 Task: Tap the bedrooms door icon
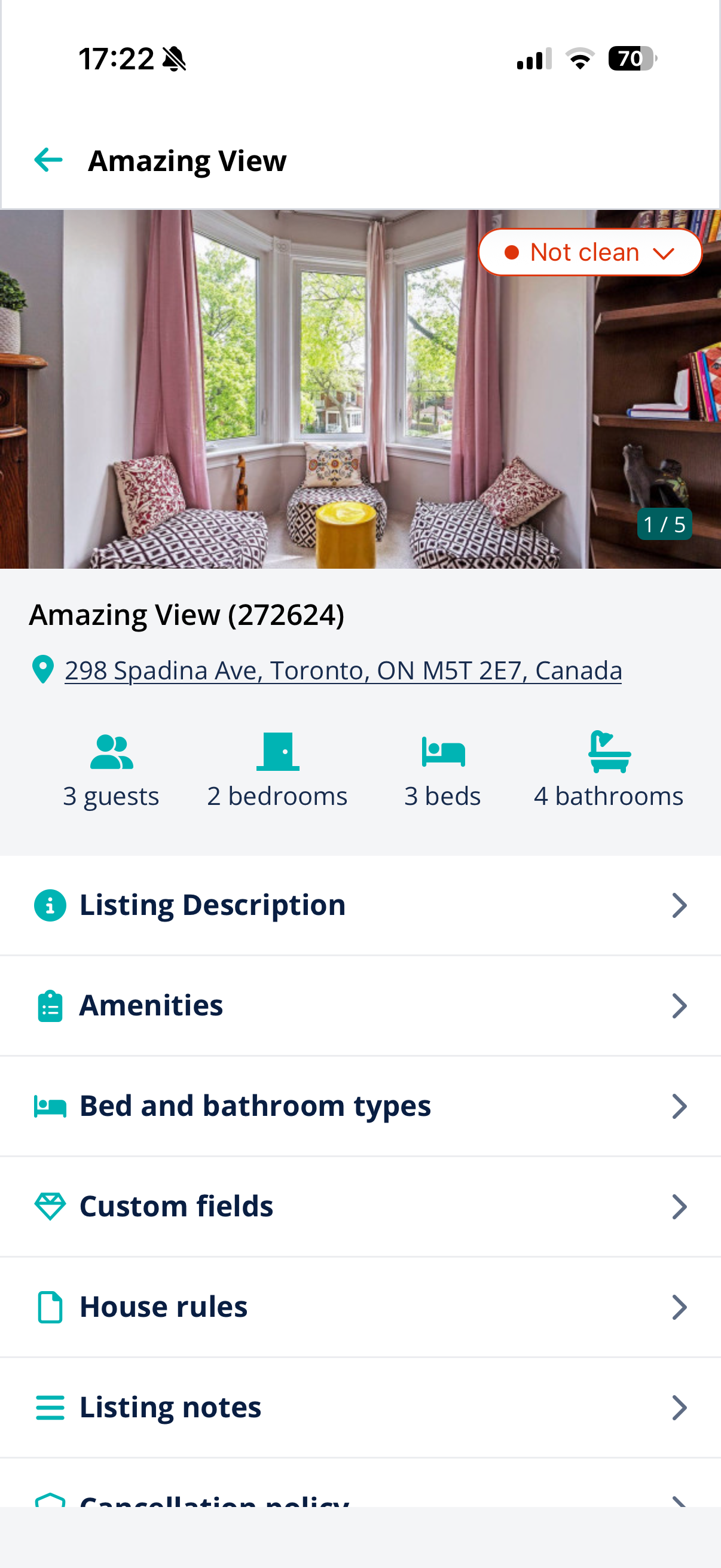[x=277, y=752]
